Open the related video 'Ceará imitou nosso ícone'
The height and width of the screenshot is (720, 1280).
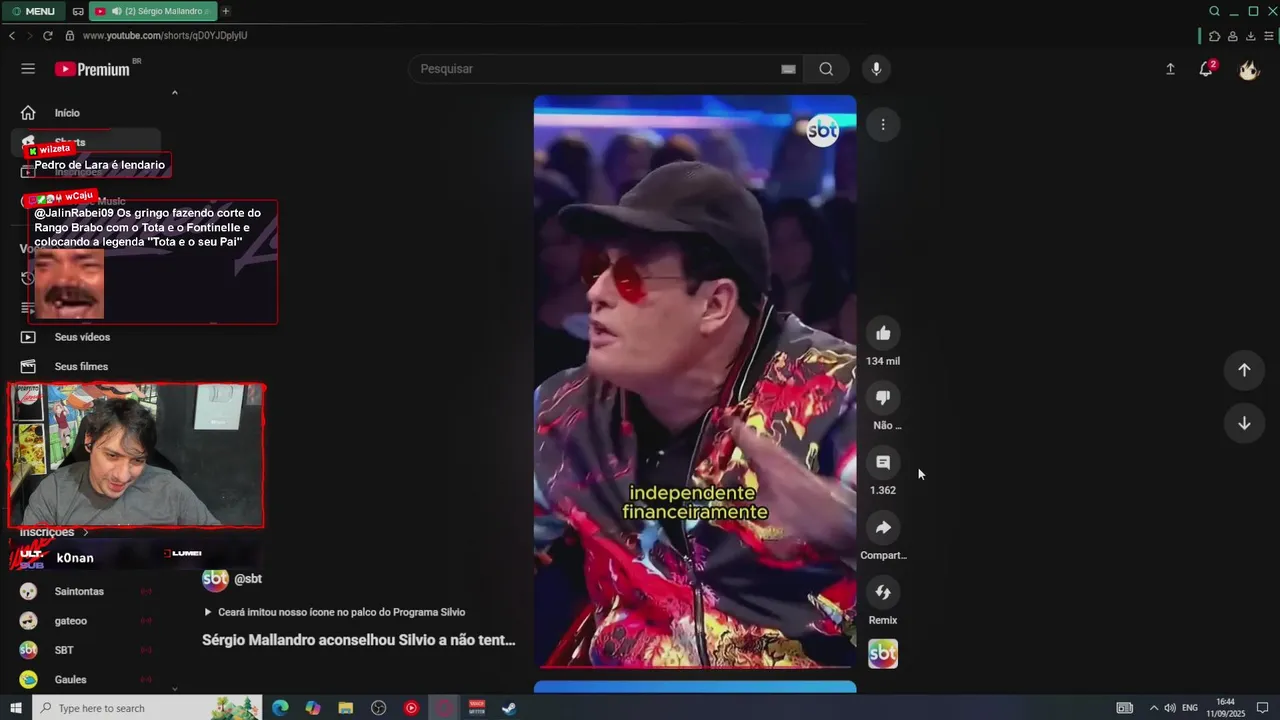[x=334, y=612]
